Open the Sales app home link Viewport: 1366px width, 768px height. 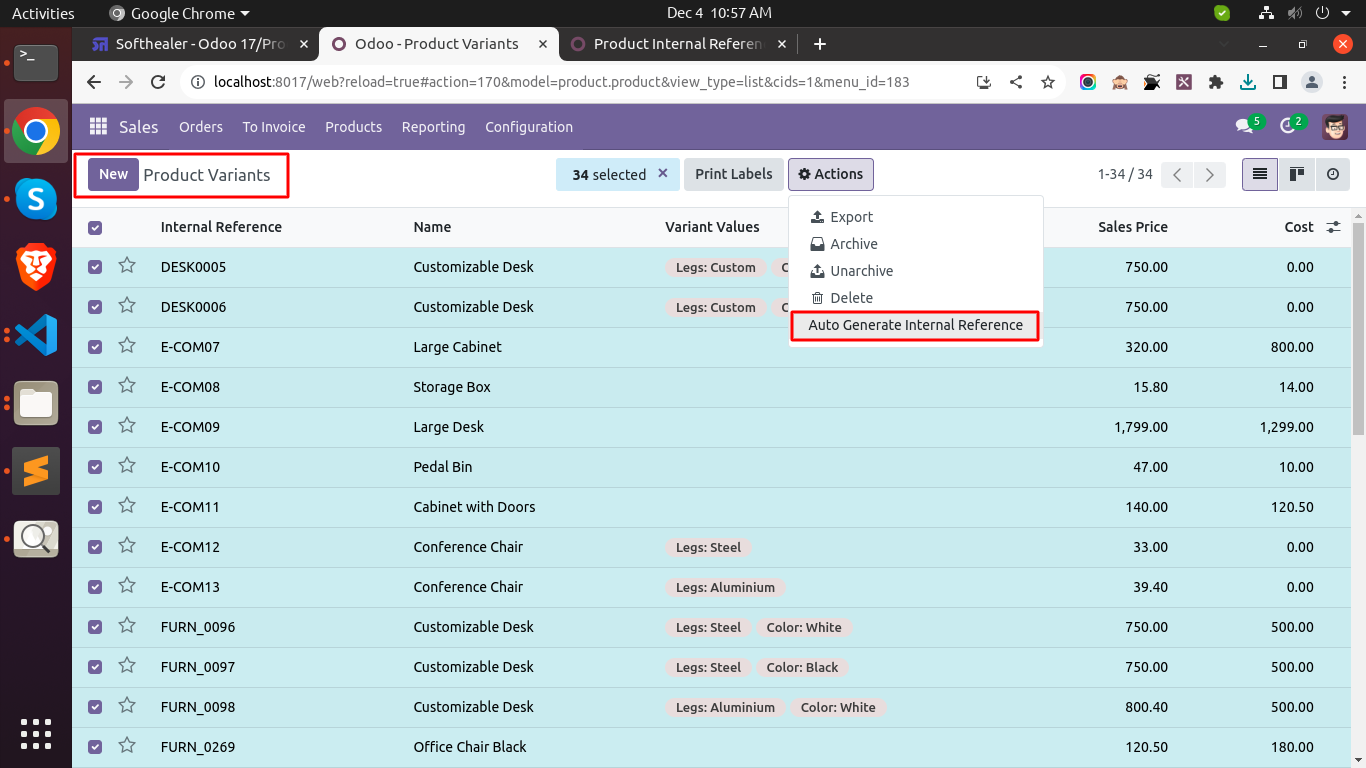138,127
